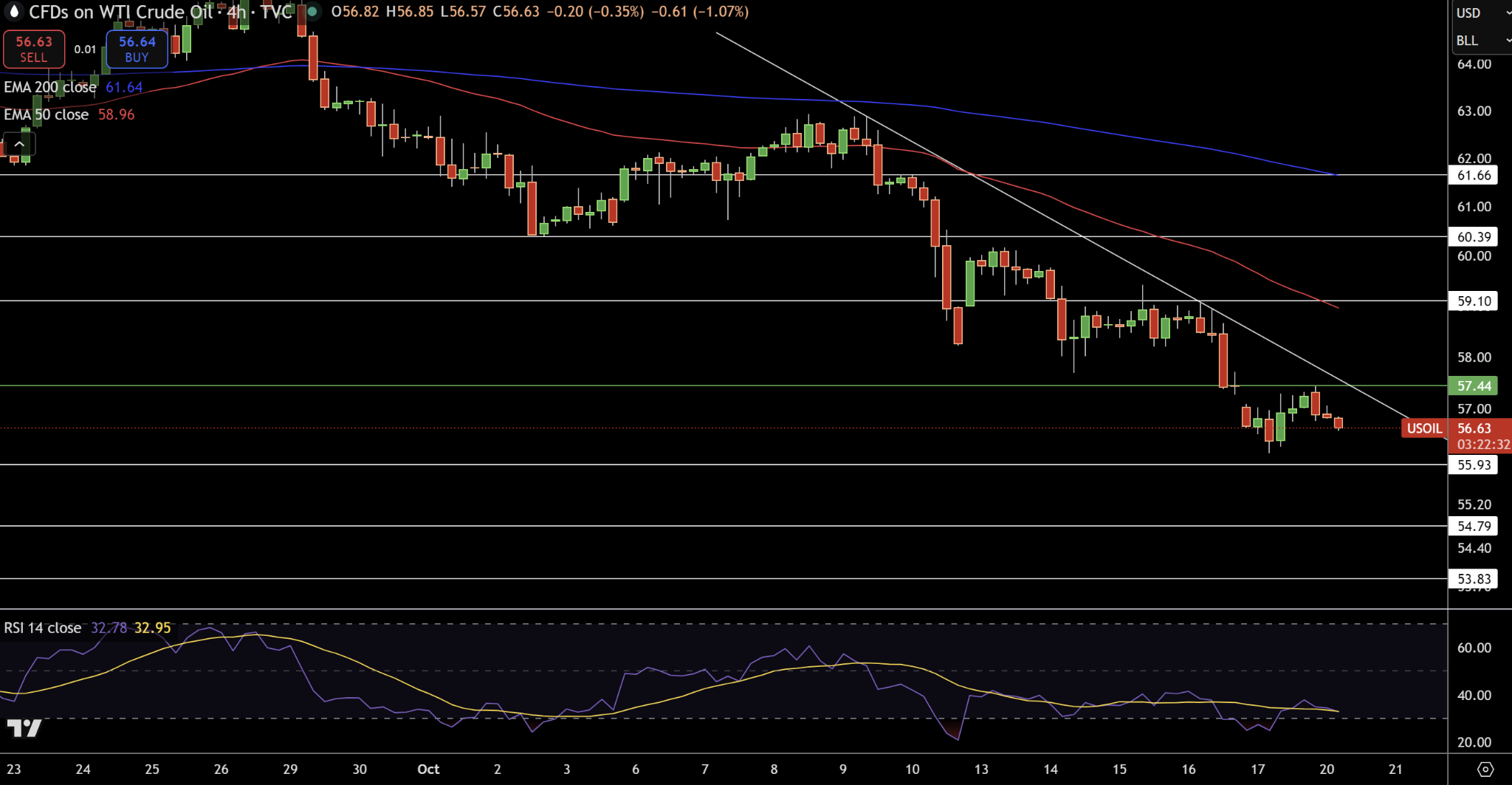
Task: Select the green 57.44 price label
Action: [x=1474, y=385]
